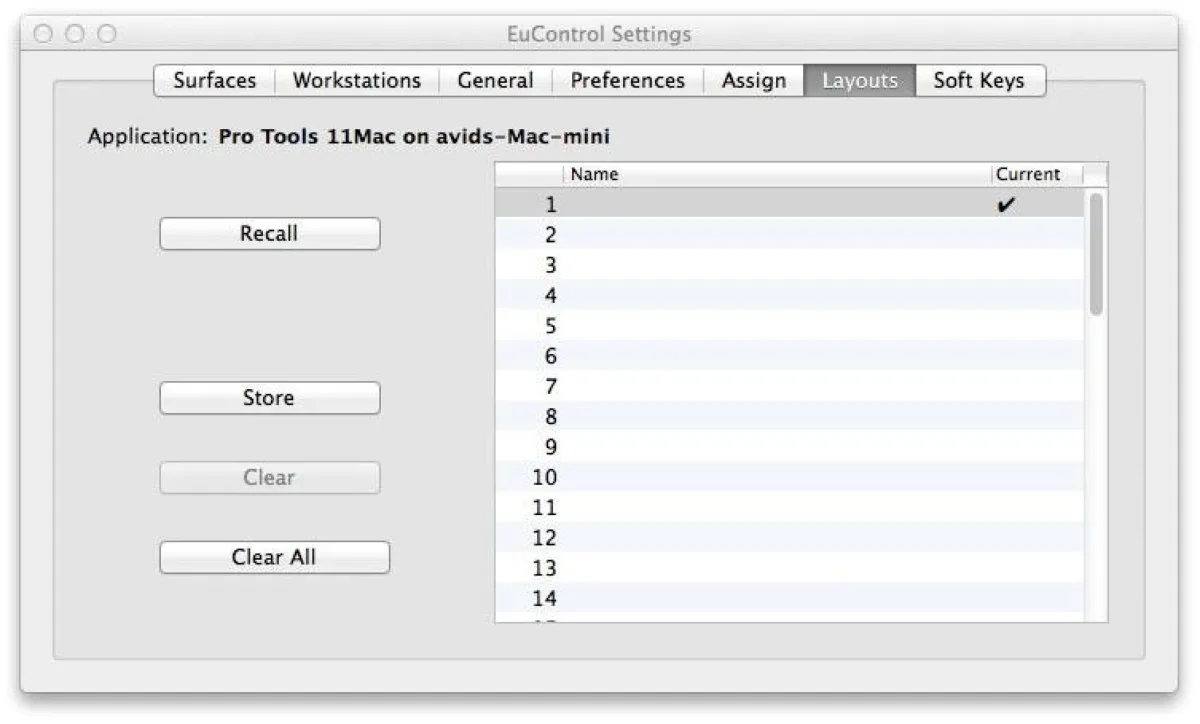Image resolution: width=1200 pixels, height=724 pixels.
Task: Select layout row 1
Action: point(789,205)
